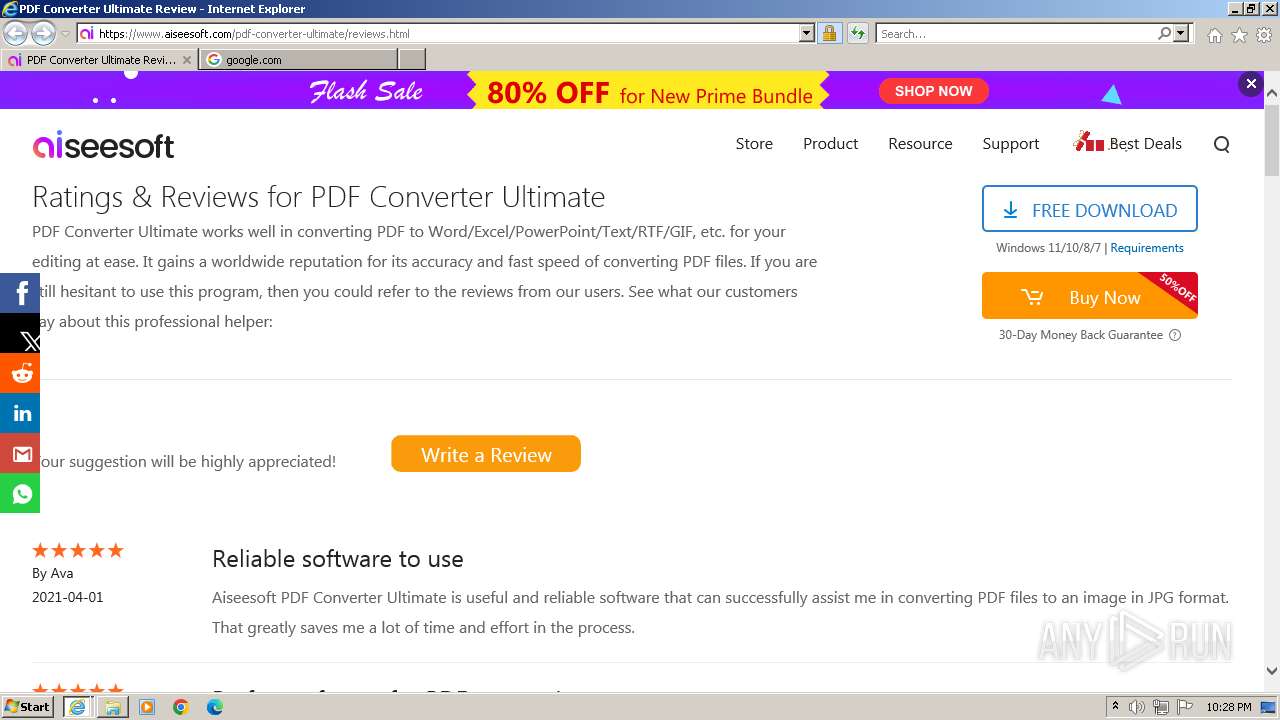Image resolution: width=1280 pixels, height=720 pixels.
Task: Share page on Reddit sidebar icon
Action: coord(20,373)
